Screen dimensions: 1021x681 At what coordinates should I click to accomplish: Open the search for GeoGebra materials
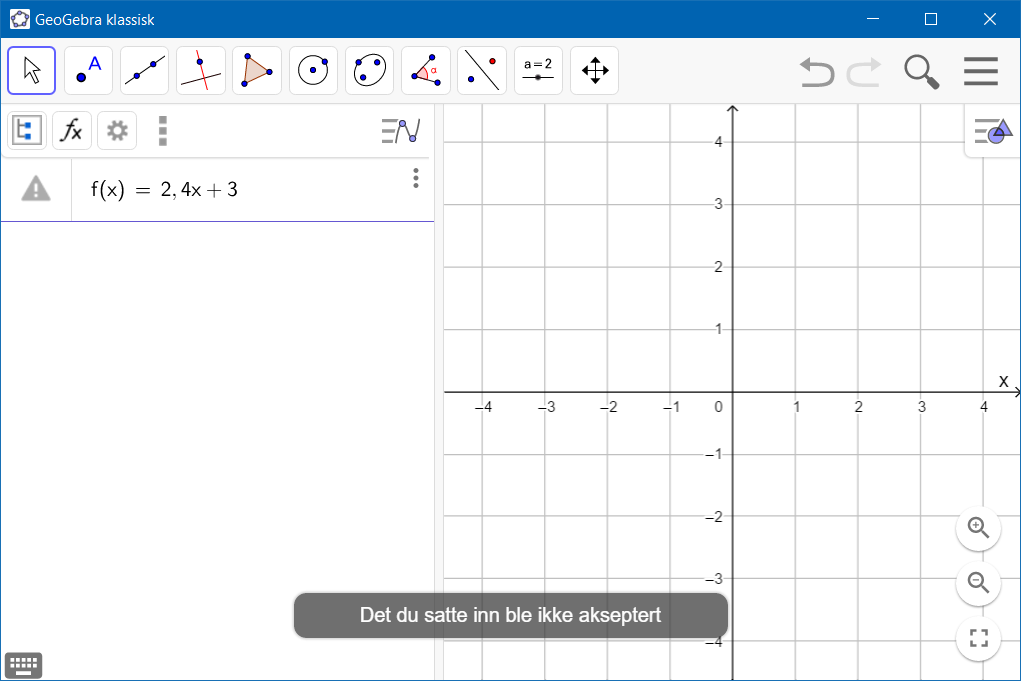click(920, 70)
